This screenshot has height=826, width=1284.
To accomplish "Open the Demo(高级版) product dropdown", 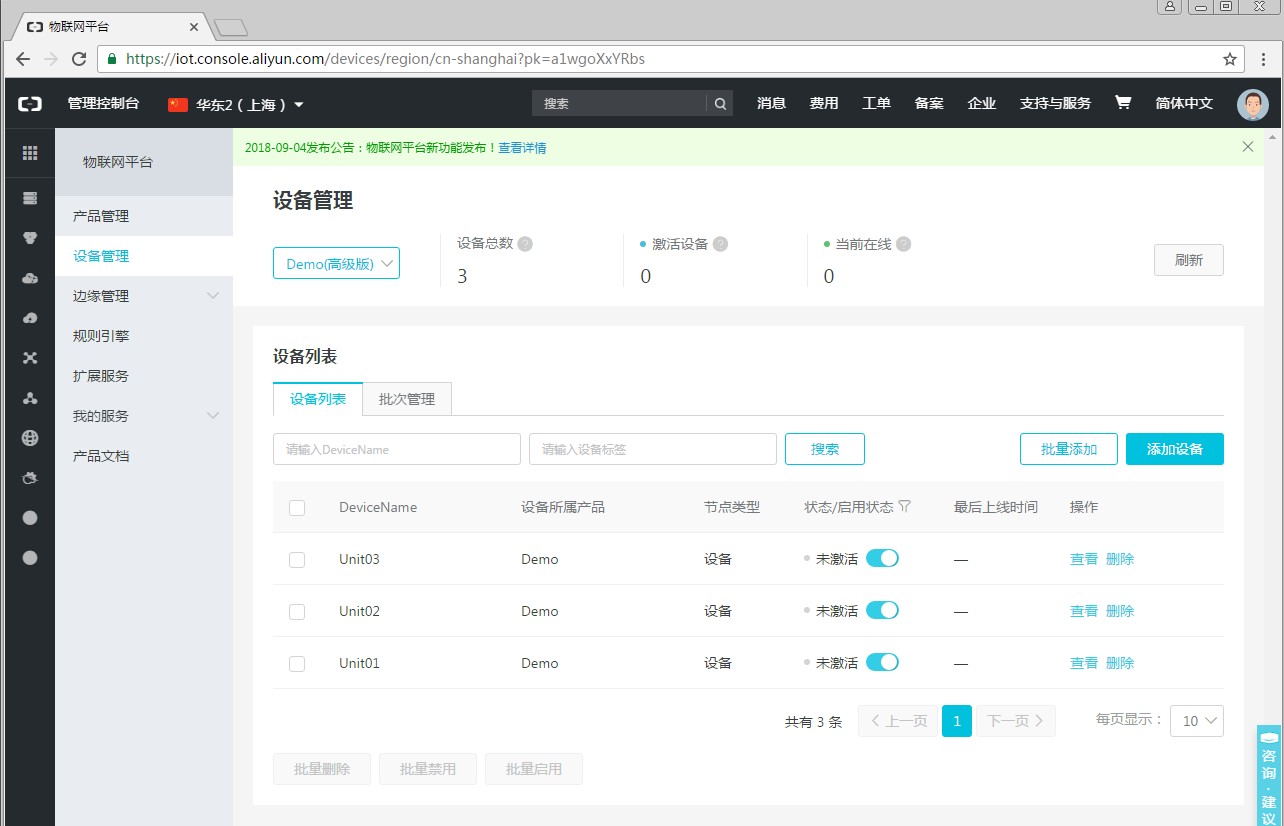I will pyautogui.click(x=336, y=263).
